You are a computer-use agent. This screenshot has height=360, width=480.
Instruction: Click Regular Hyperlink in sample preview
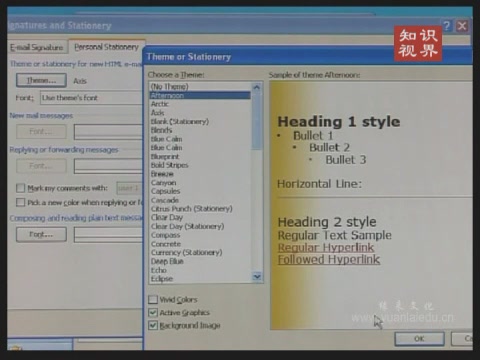coord(326,248)
